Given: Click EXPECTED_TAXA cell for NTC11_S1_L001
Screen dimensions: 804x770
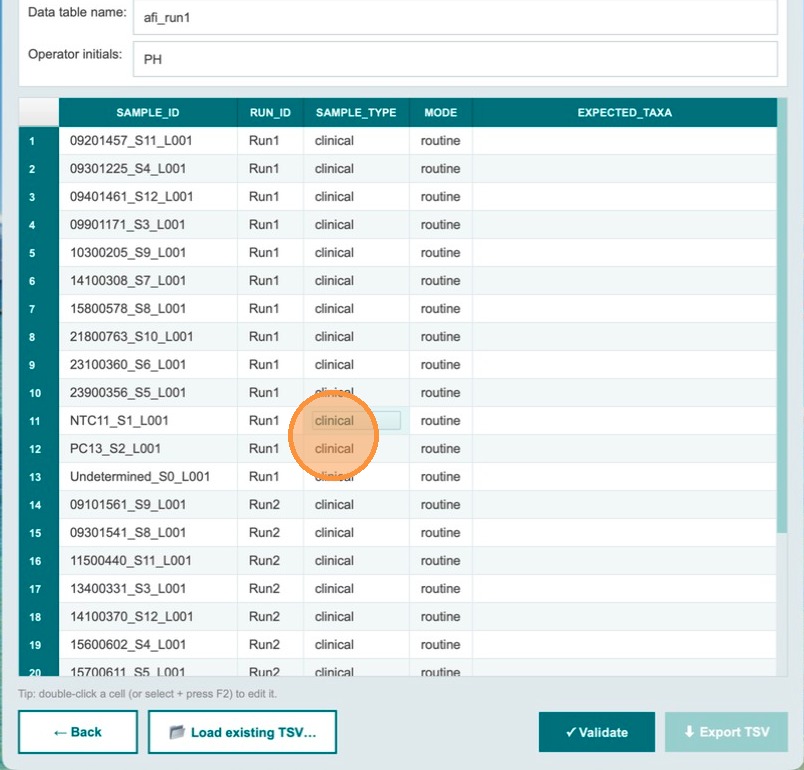Looking at the screenshot, I should point(624,421).
